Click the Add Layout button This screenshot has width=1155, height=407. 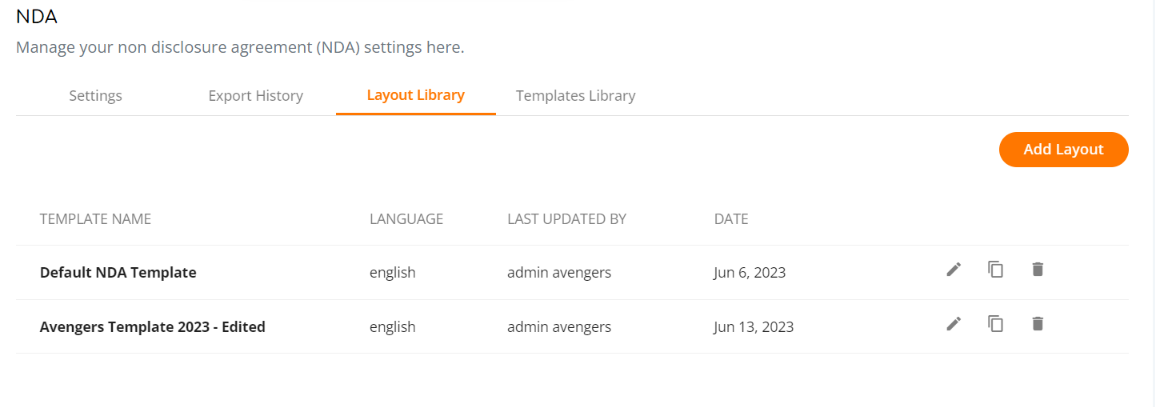1064,149
